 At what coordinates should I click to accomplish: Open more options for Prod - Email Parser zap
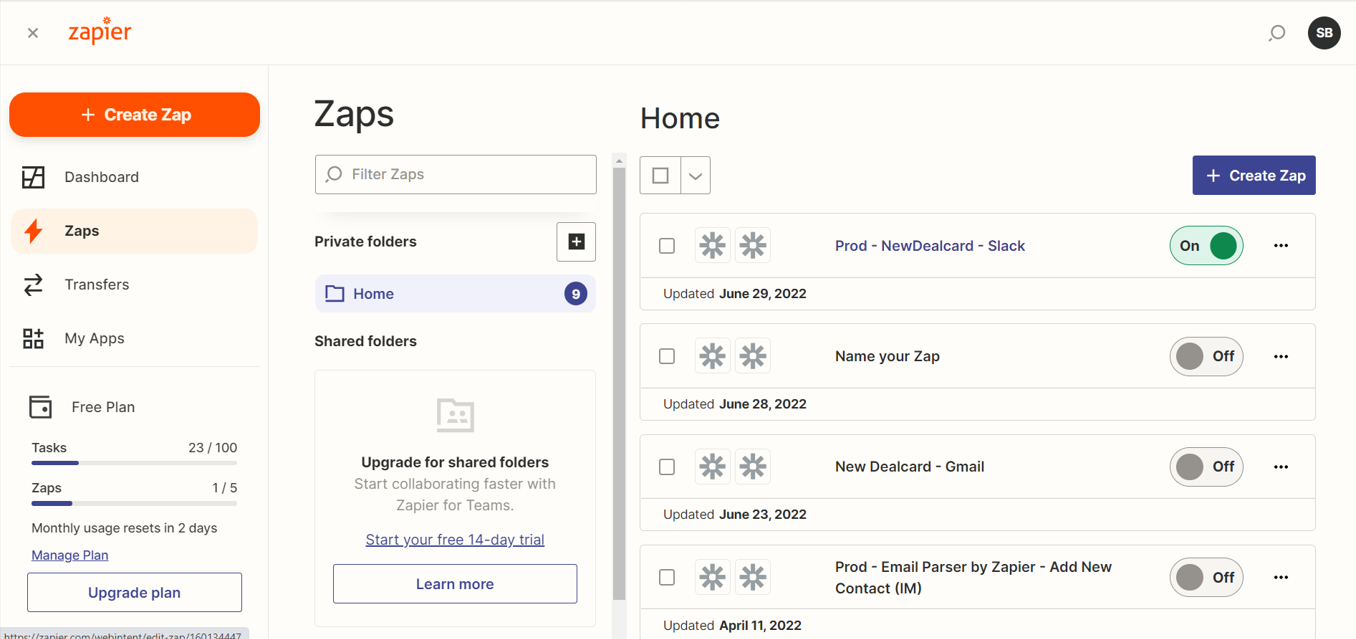[x=1281, y=578]
